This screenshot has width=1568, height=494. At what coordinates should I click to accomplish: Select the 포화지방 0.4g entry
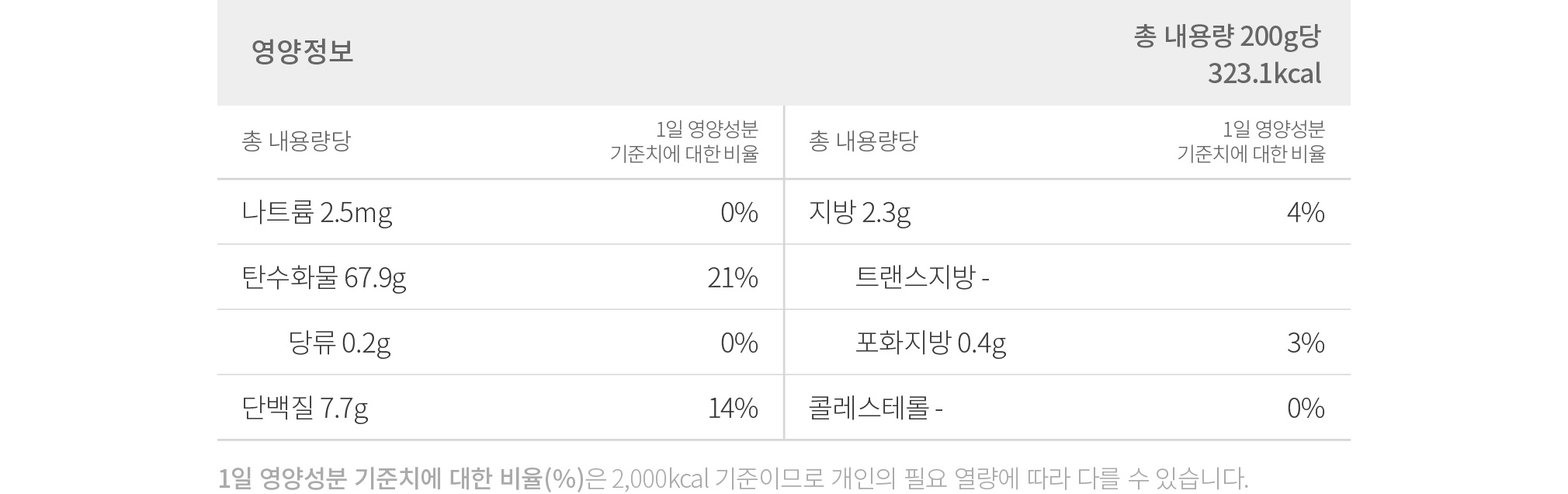[931, 343]
